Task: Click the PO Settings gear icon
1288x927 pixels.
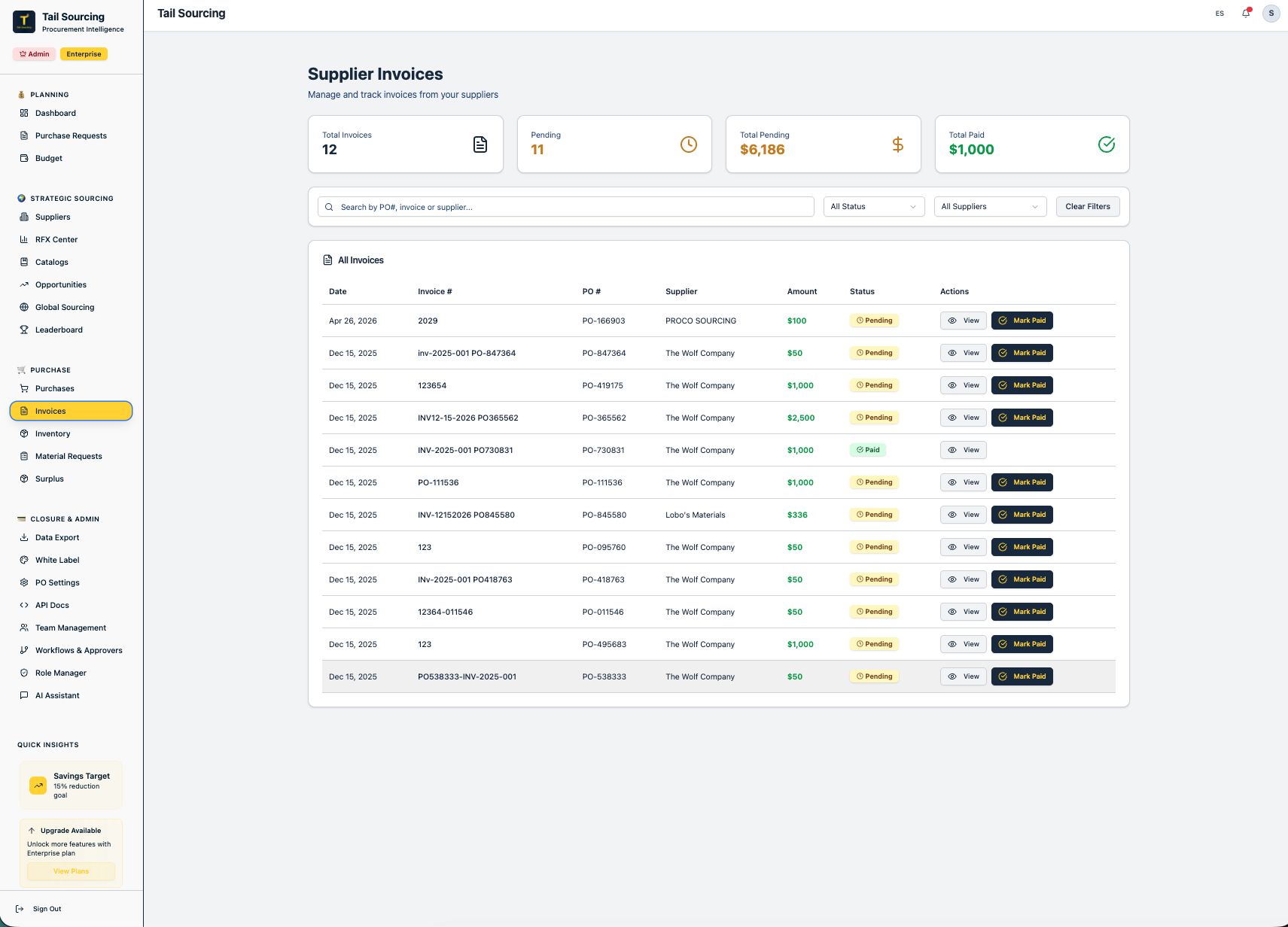Action: 24,582
